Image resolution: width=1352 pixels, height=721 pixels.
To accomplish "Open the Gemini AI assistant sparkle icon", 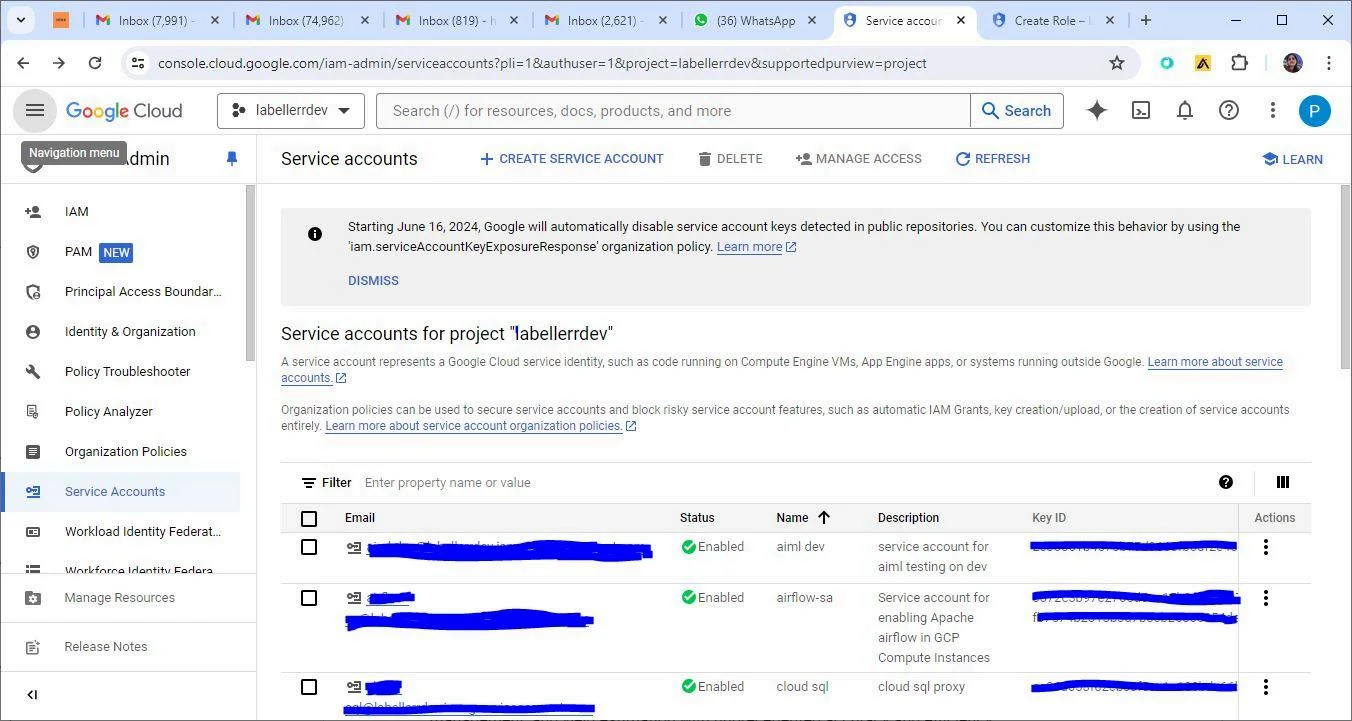I will [x=1097, y=111].
